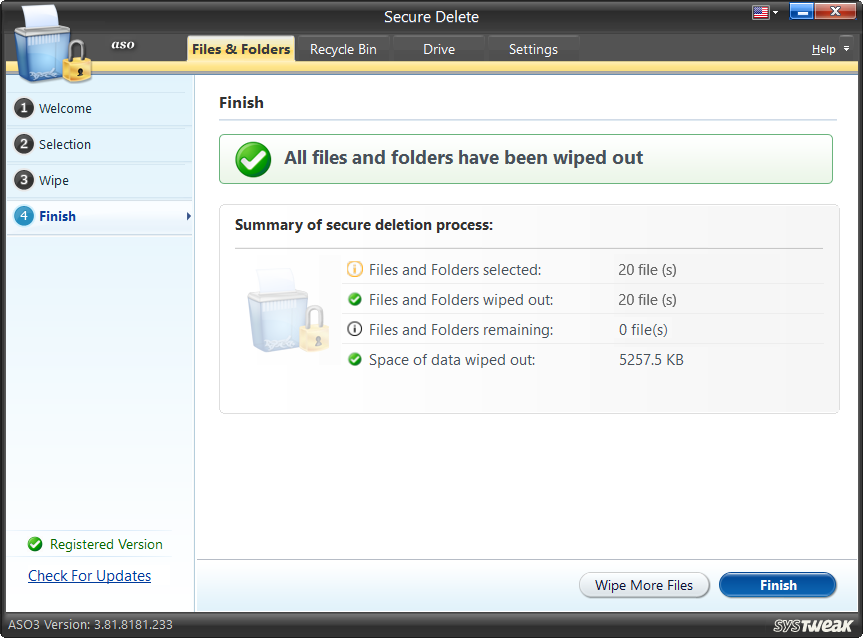Click the check icon beside Files and Folders wiped out

355,299
